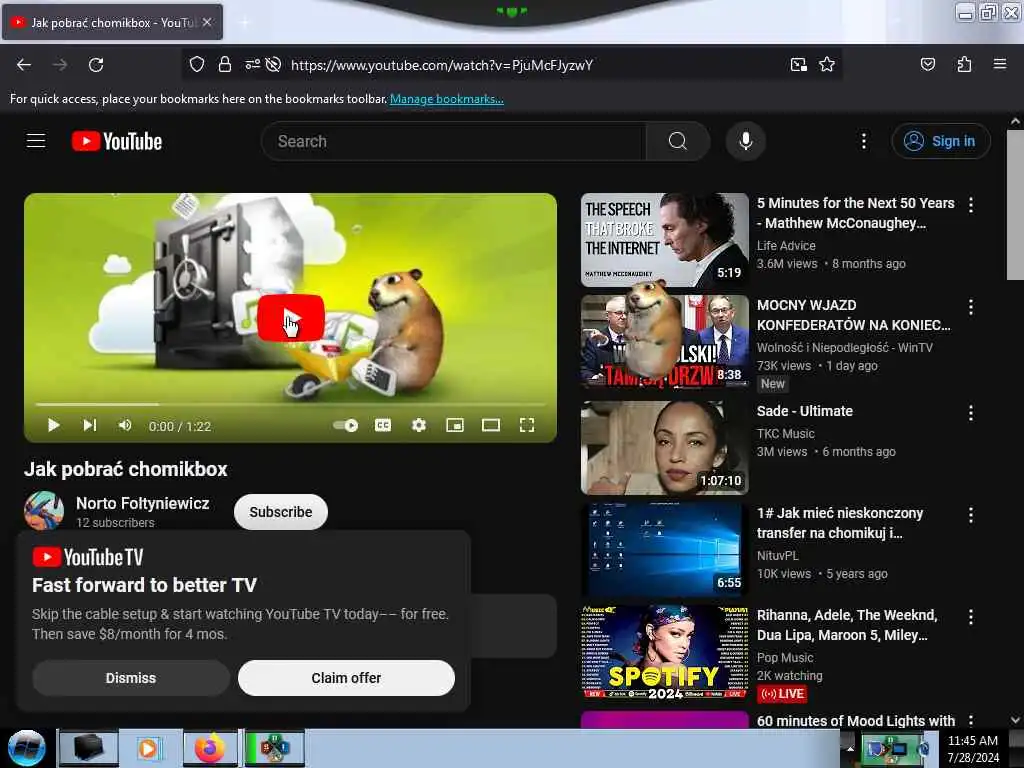Search with your voice microphone

pyautogui.click(x=745, y=141)
